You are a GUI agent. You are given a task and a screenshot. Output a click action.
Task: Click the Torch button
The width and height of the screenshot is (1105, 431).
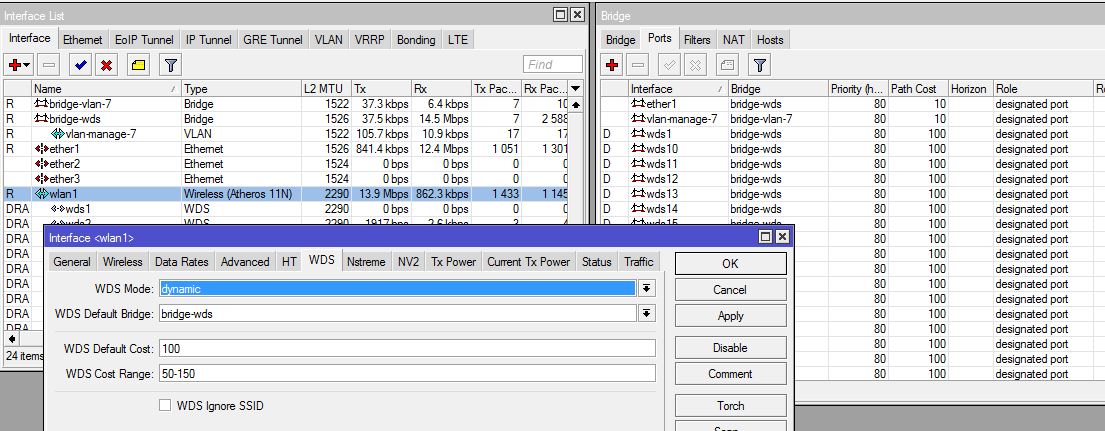click(730, 405)
